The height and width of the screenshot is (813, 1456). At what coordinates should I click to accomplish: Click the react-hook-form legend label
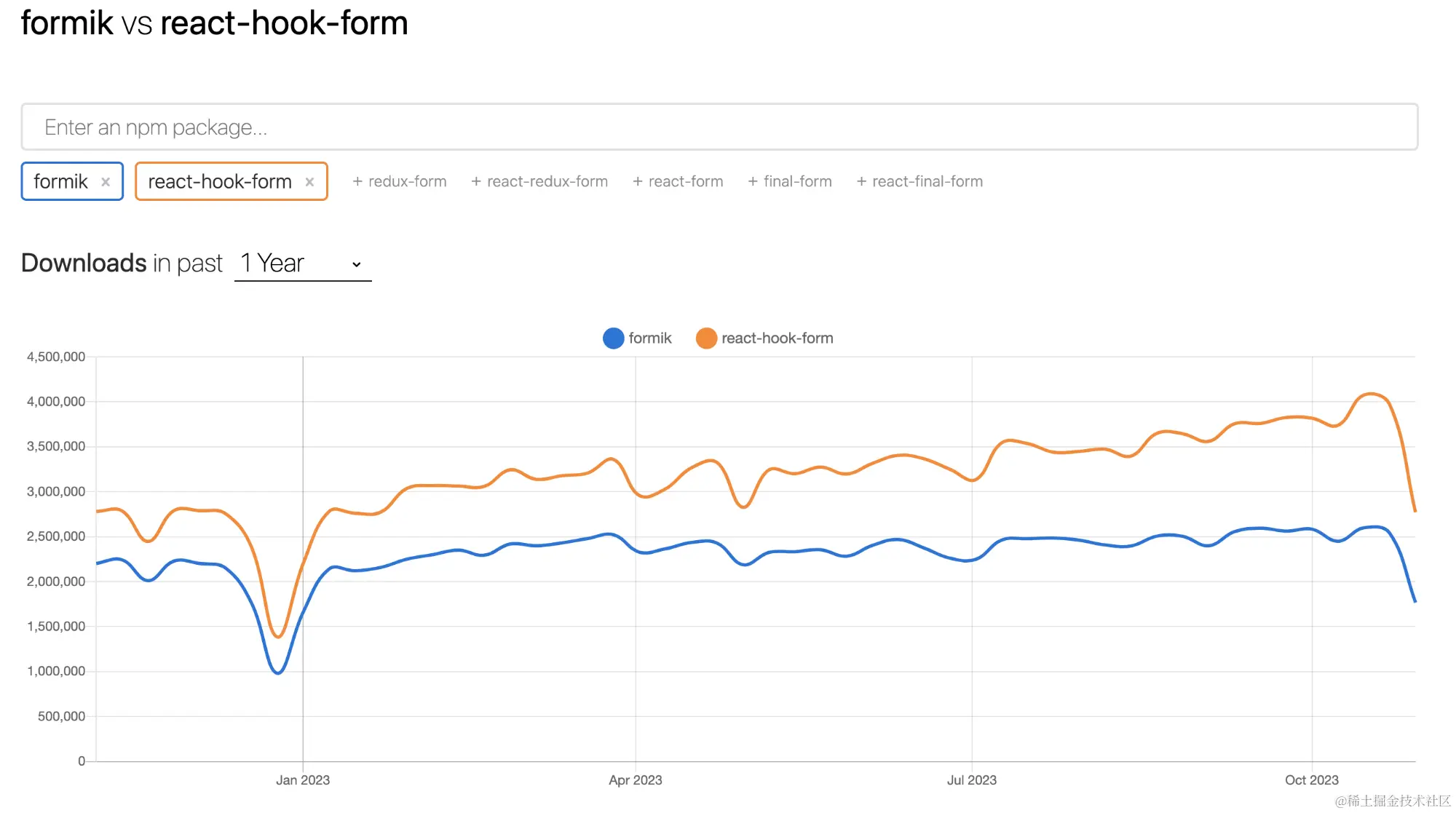pyautogui.click(x=778, y=338)
